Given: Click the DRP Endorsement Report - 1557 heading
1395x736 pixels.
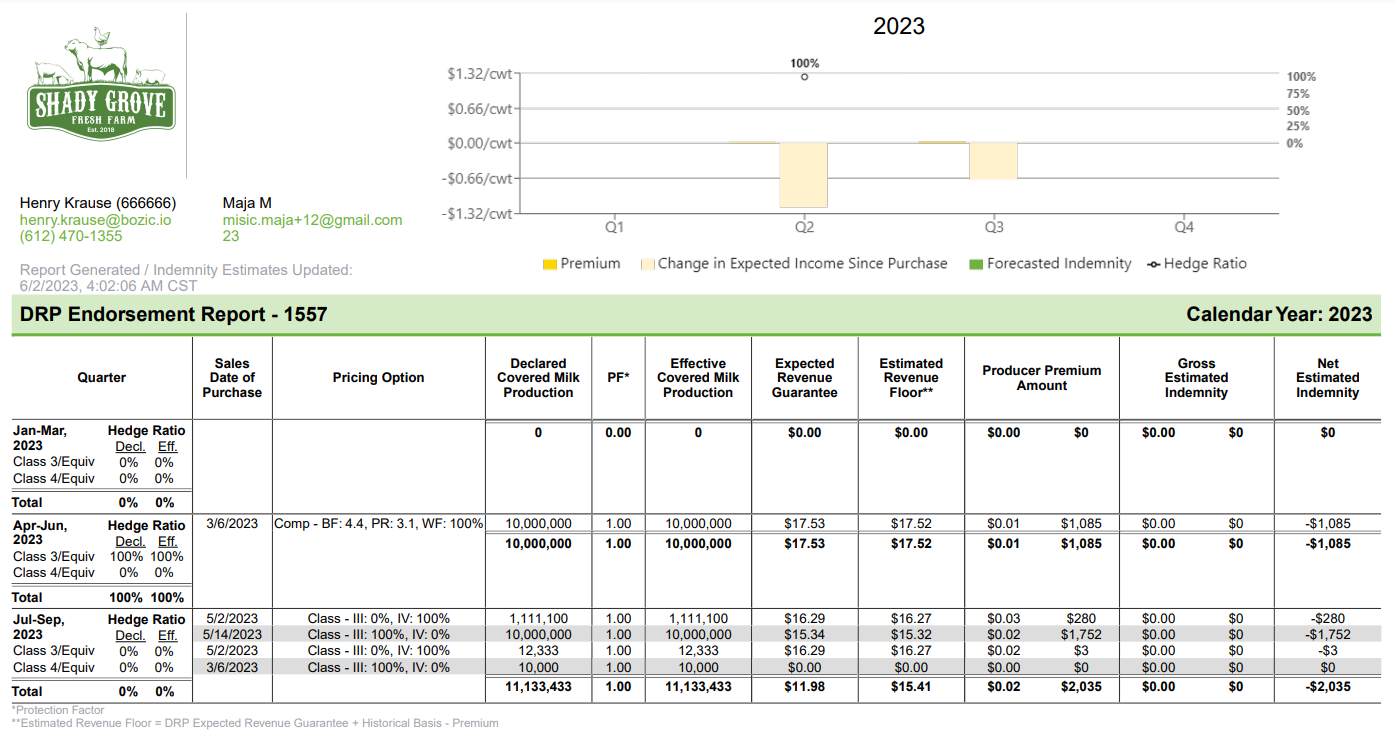Looking at the screenshot, I should (173, 314).
